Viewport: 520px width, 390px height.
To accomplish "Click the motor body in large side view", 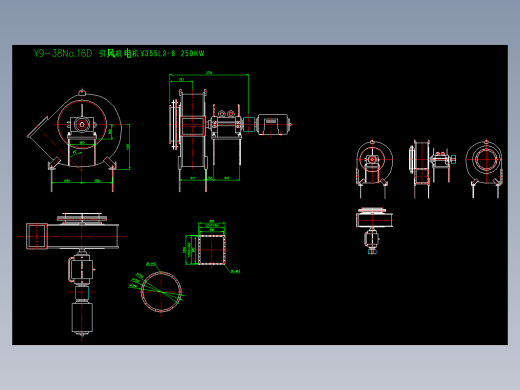I will coord(273,125).
